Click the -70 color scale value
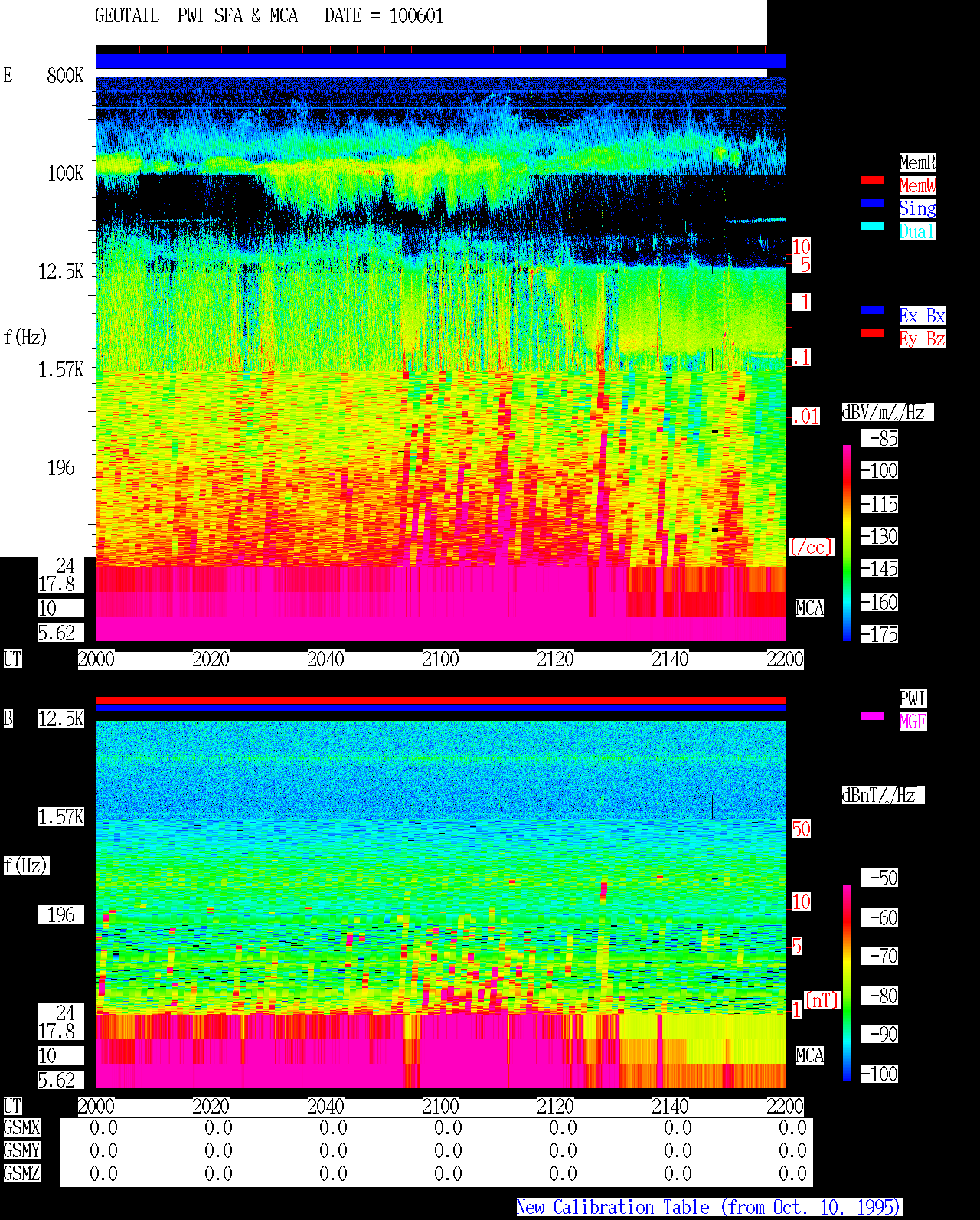 coord(880,956)
